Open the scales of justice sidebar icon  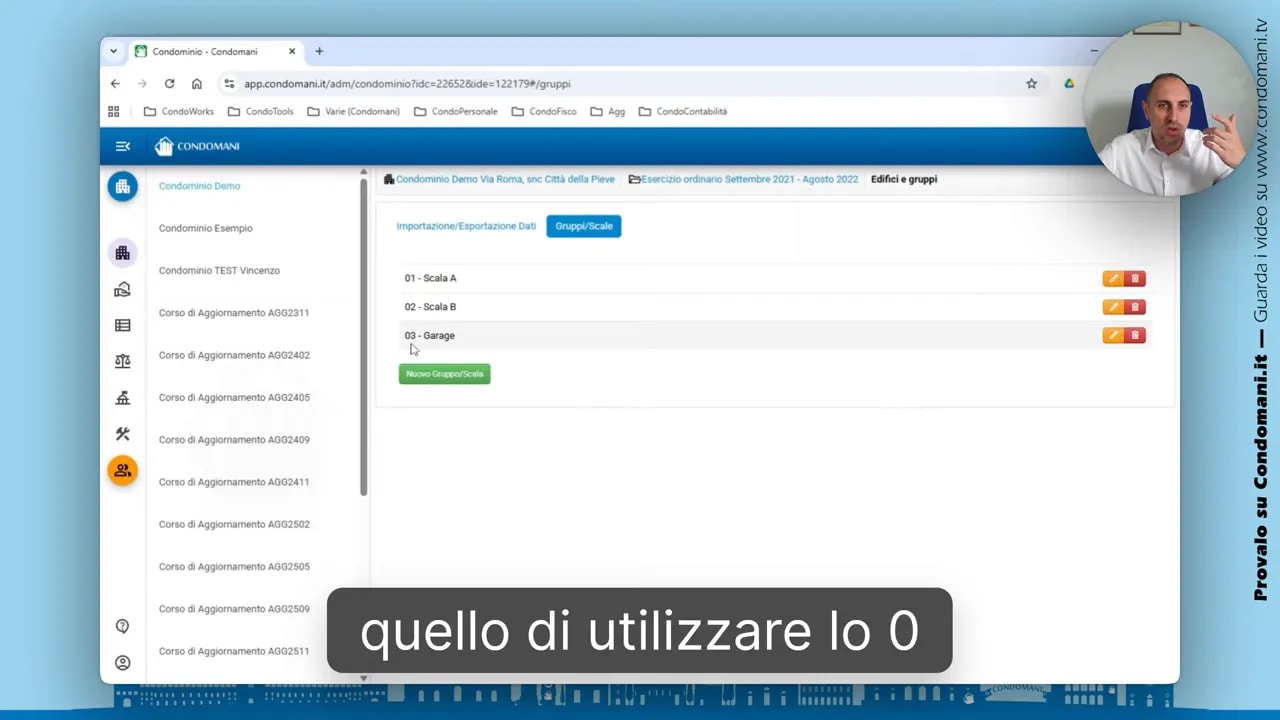point(122,361)
